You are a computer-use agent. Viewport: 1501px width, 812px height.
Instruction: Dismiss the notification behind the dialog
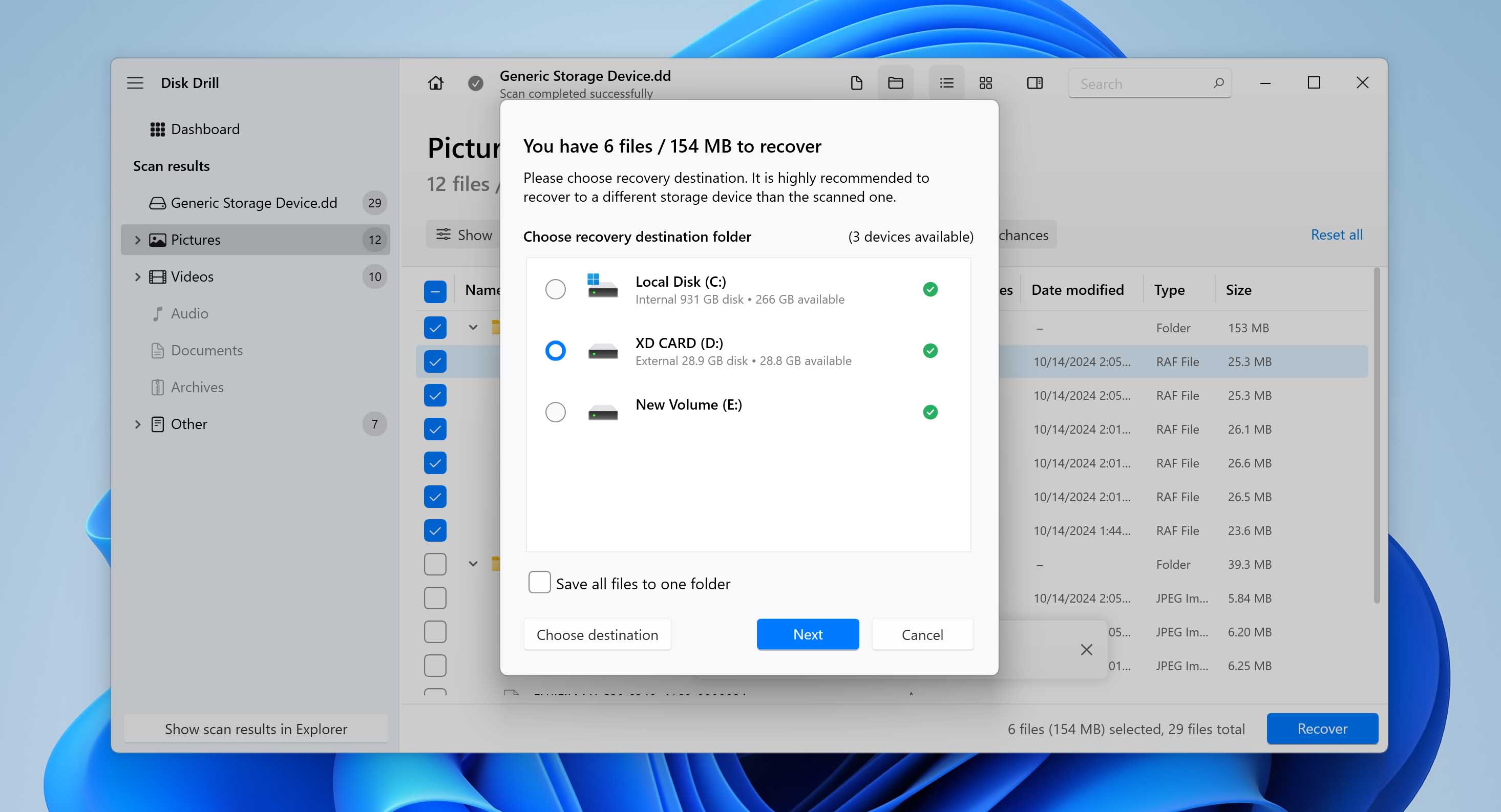tap(1086, 650)
